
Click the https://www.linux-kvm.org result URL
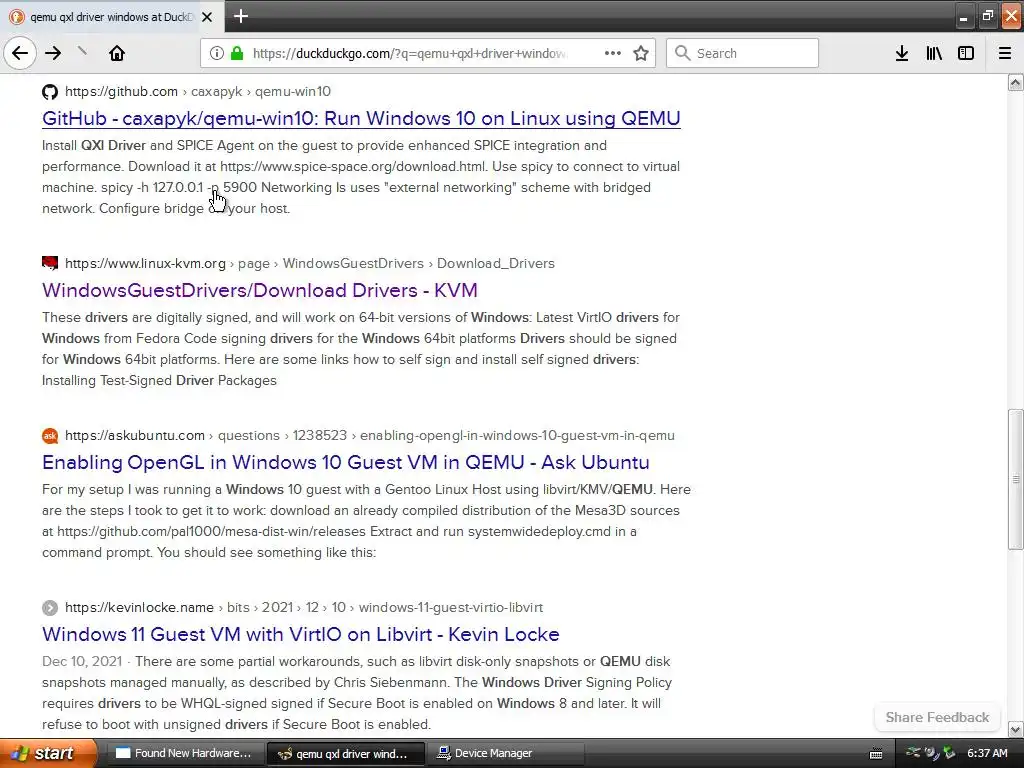145,263
